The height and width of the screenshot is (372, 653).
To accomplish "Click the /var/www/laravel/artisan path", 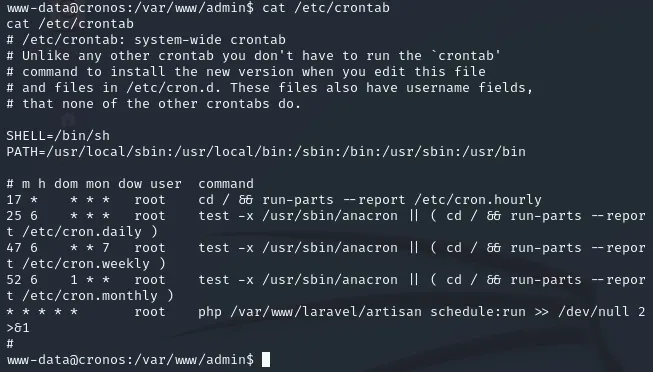I will (x=326, y=312).
